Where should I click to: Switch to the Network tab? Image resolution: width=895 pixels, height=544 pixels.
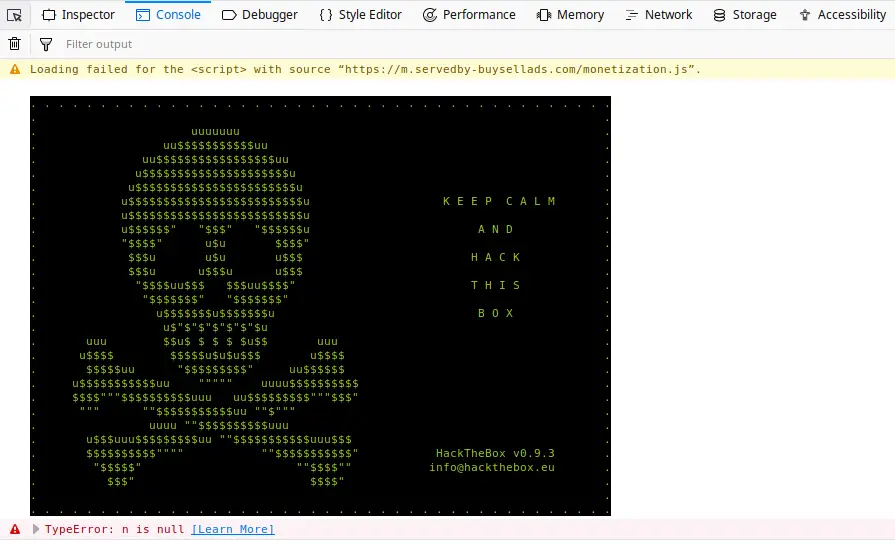(659, 15)
